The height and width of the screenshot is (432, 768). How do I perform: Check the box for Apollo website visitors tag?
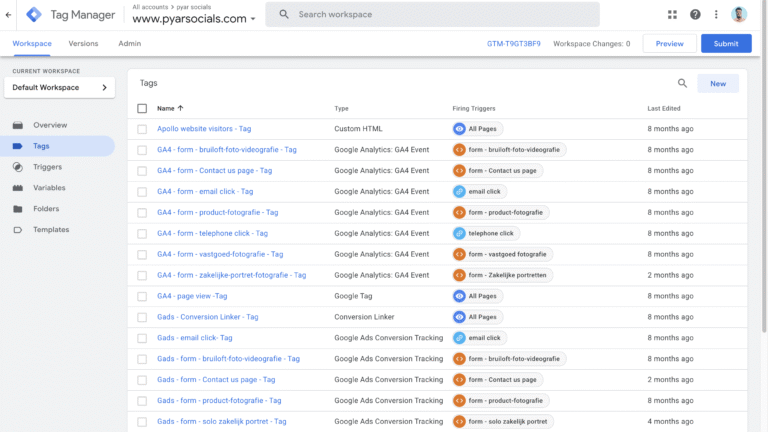click(x=142, y=129)
